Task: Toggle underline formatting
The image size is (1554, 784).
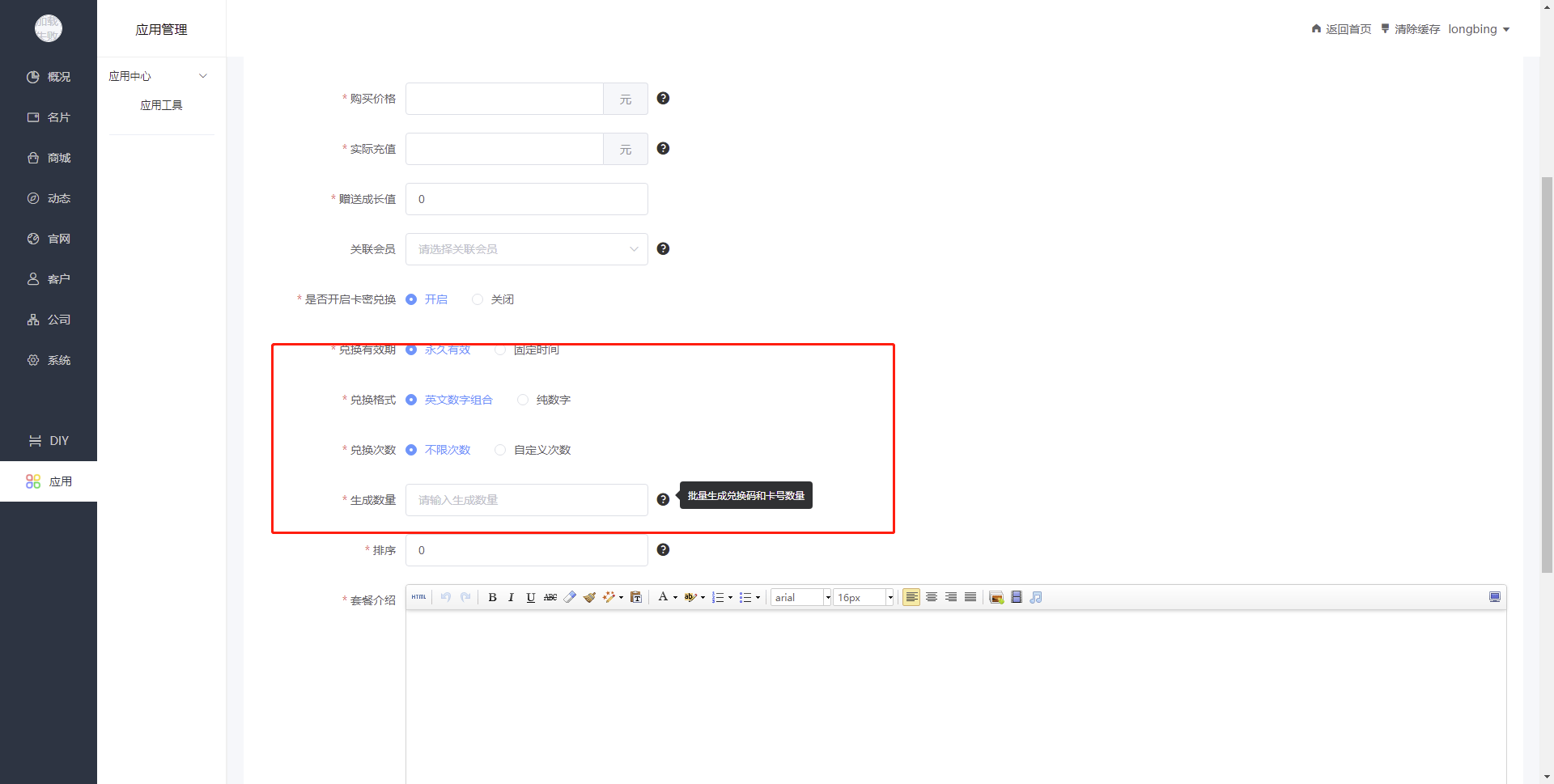Action: pos(530,597)
